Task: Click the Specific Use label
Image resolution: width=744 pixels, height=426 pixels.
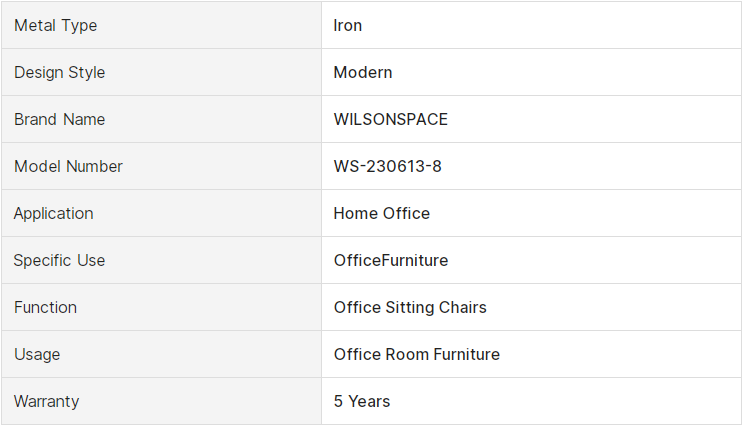Action: 59,260
